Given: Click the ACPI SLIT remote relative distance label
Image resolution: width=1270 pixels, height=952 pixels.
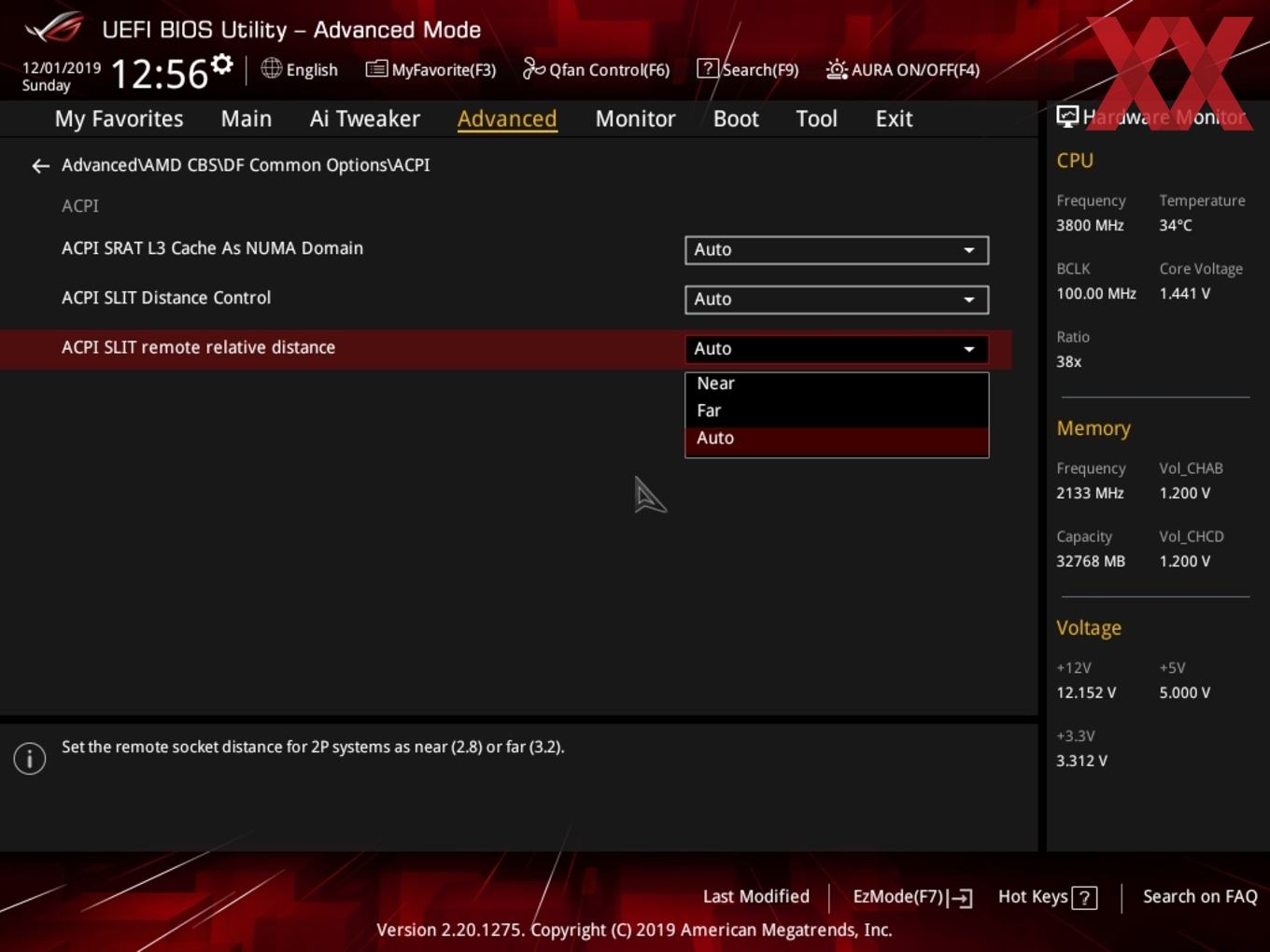Looking at the screenshot, I should click(198, 347).
